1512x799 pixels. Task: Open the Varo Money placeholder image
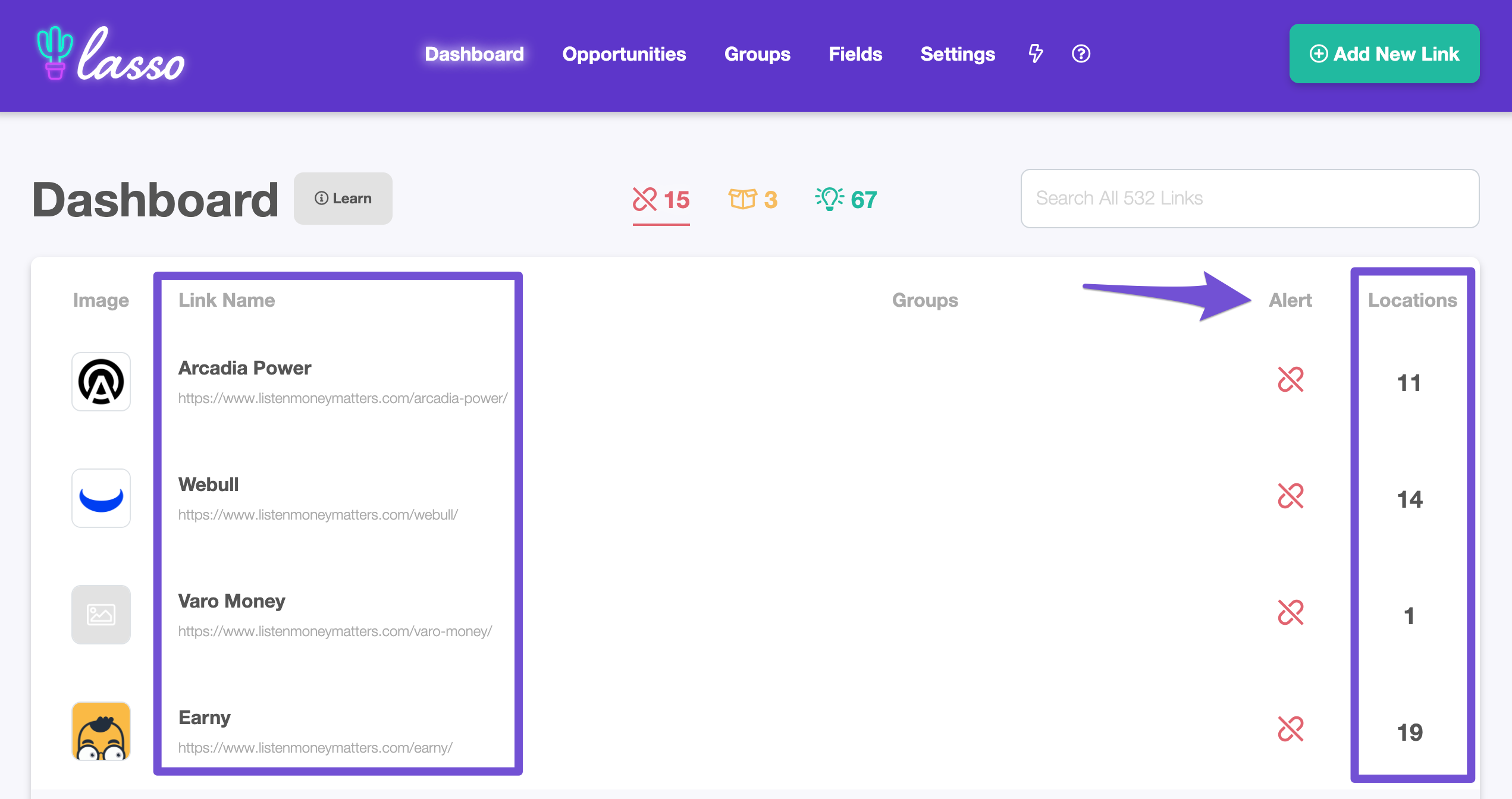pos(101,615)
